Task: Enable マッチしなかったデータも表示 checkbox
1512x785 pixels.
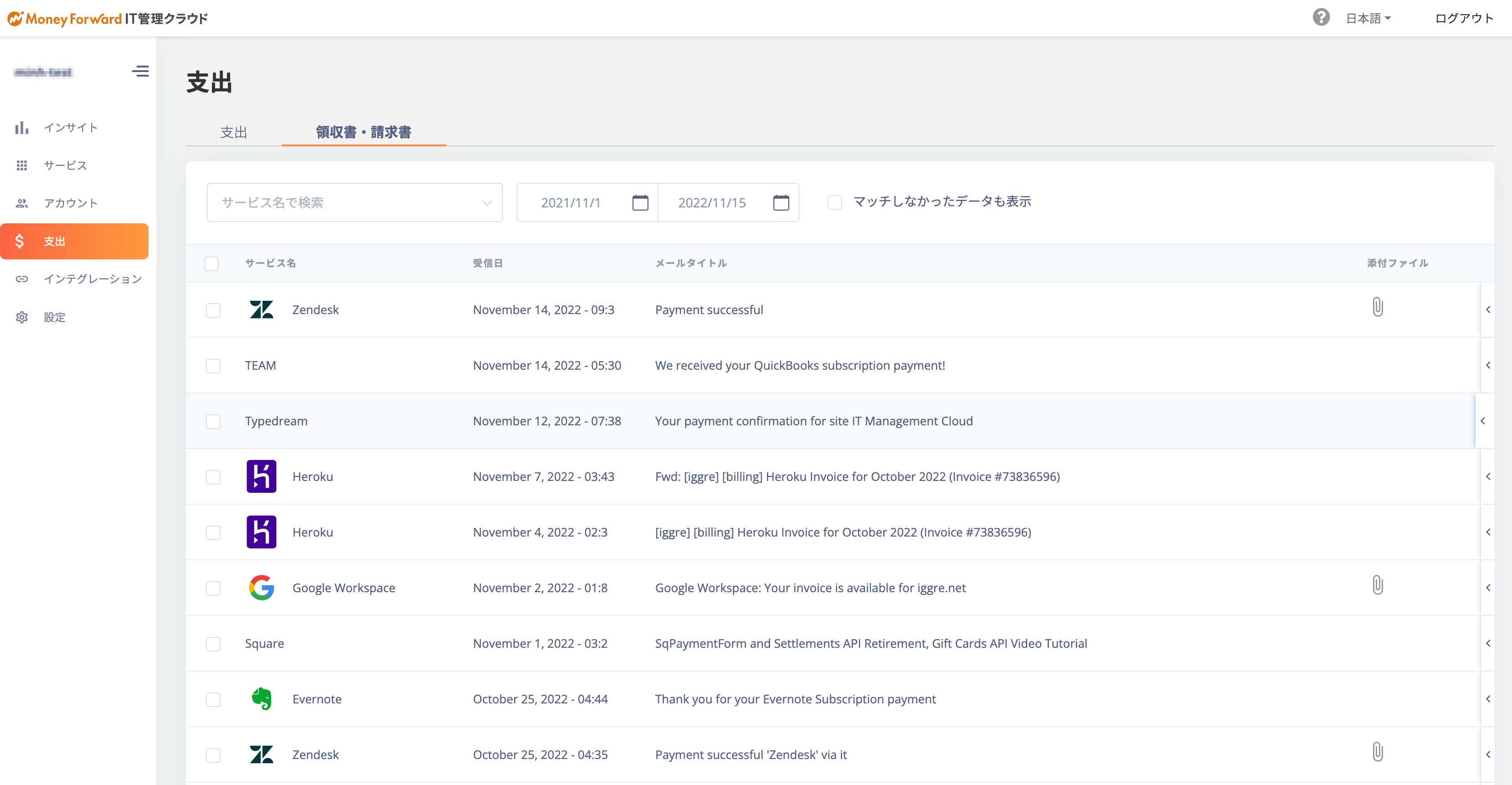Action: pyautogui.click(x=835, y=202)
